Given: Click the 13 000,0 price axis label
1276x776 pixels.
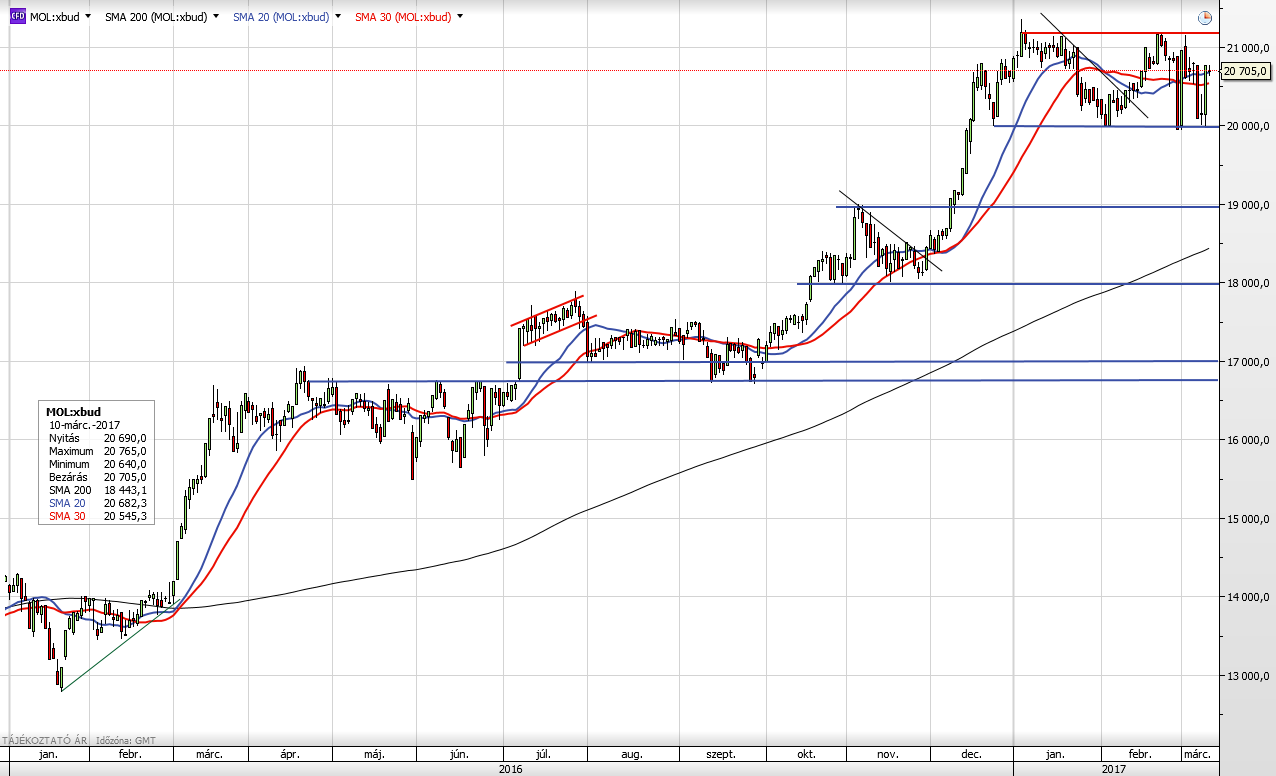Looking at the screenshot, I should [x=1247, y=676].
